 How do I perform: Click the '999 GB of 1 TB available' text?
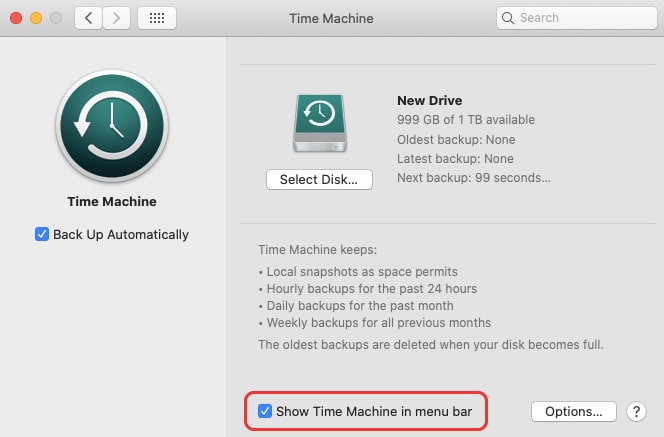pyautogui.click(x=466, y=120)
